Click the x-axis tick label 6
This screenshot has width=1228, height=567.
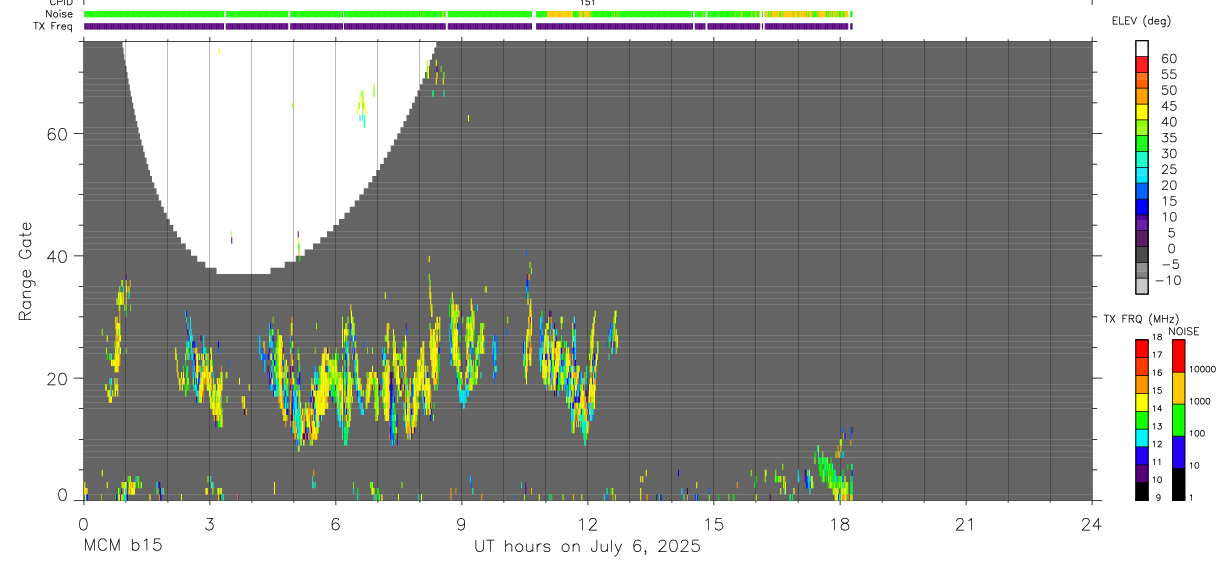click(x=335, y=525)
